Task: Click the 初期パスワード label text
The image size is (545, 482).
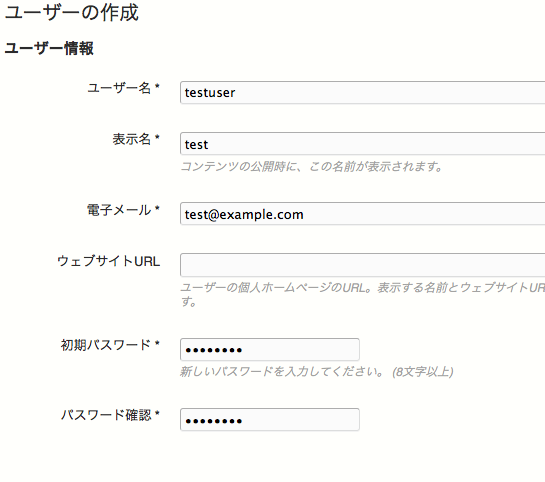Action: click(106, 345)
